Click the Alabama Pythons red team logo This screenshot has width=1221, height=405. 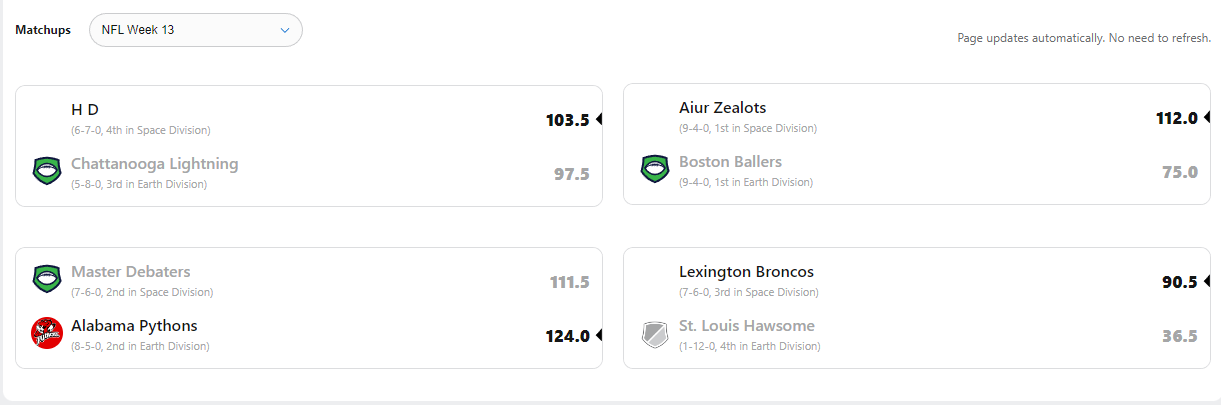click(x=47, y=333)
